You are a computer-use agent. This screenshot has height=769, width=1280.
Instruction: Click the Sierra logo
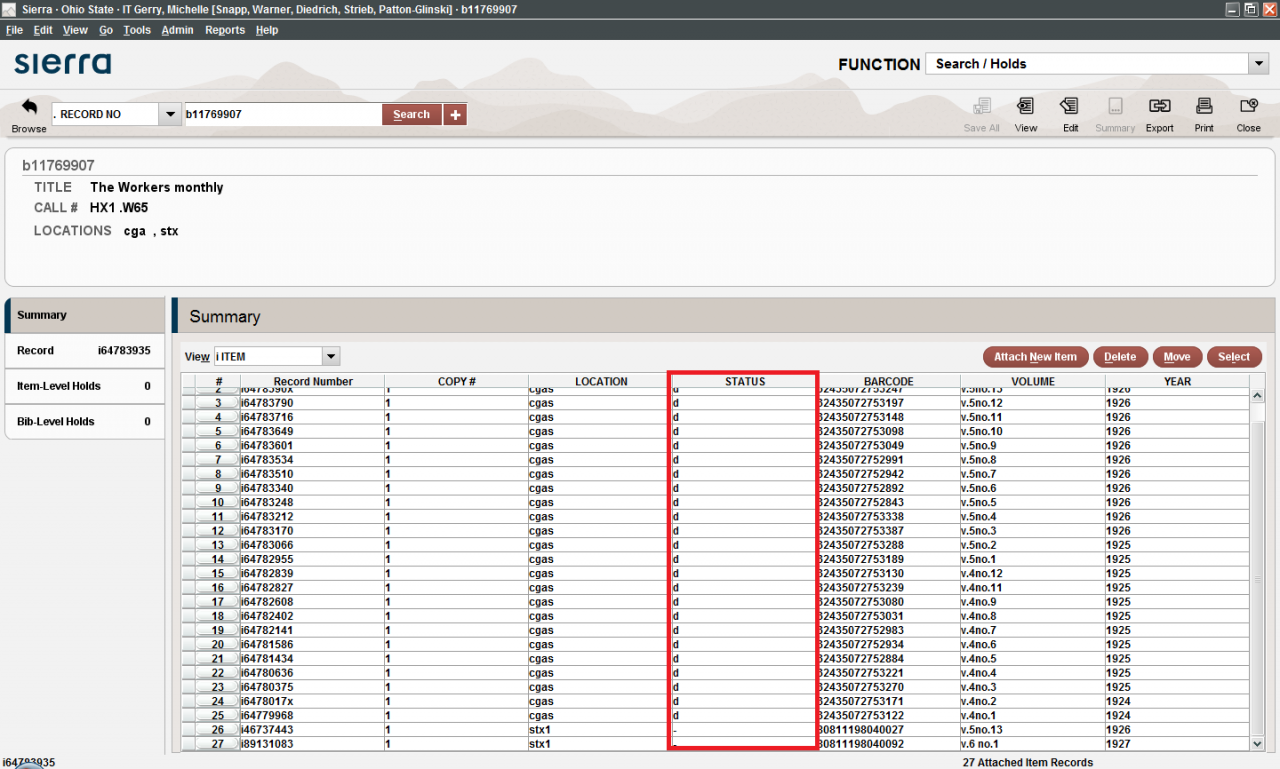(x=63, y=64)
